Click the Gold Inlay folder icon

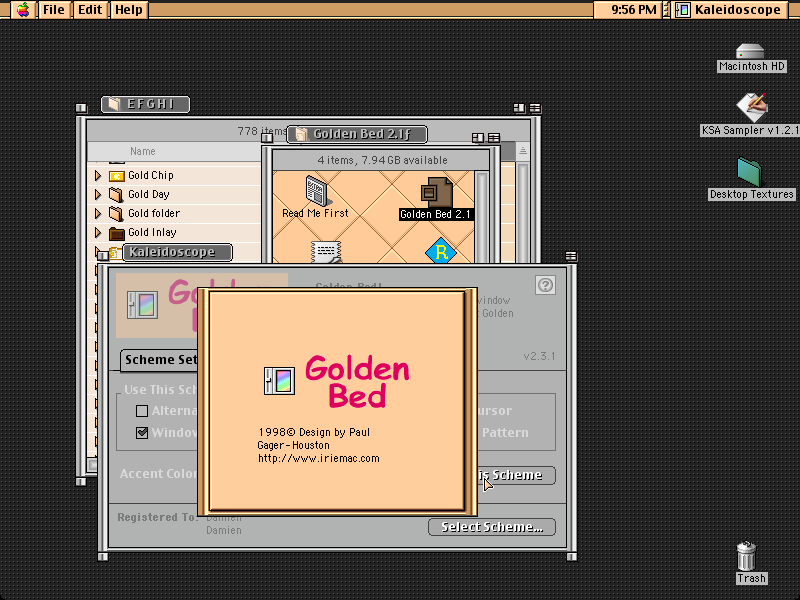click(x=117, y=233)
